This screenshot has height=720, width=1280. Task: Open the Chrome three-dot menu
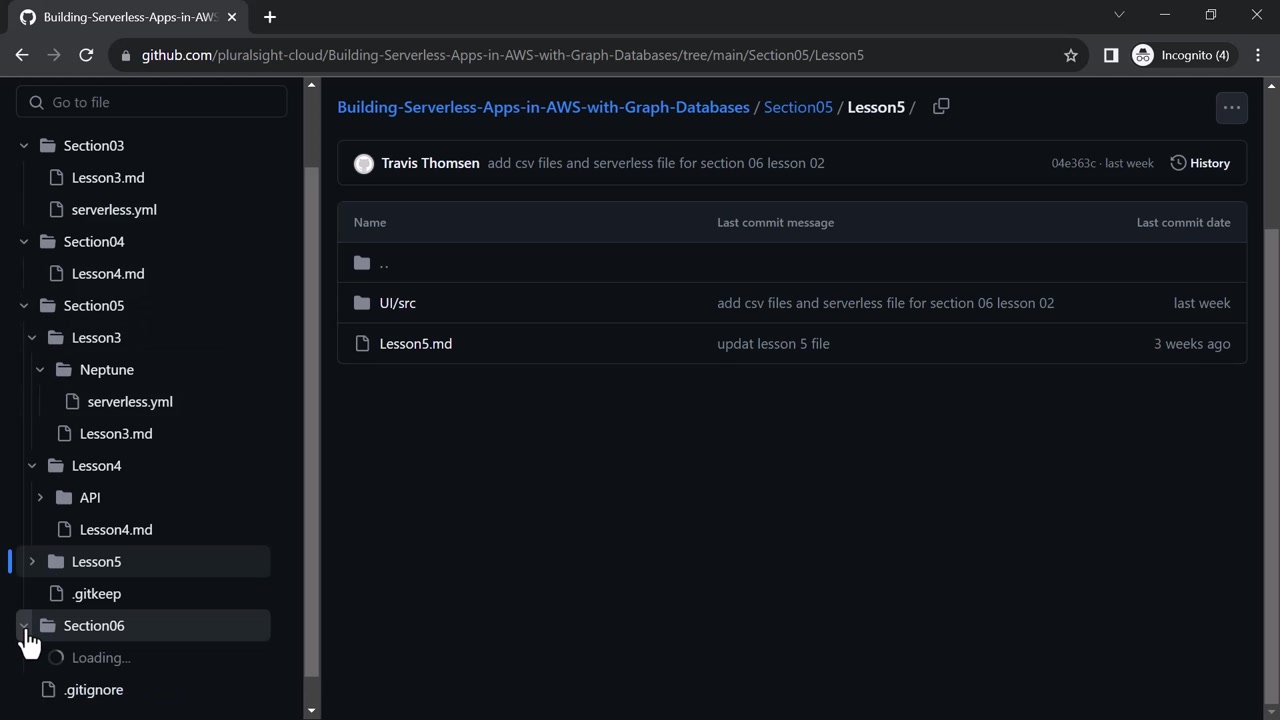[1258, 55]
